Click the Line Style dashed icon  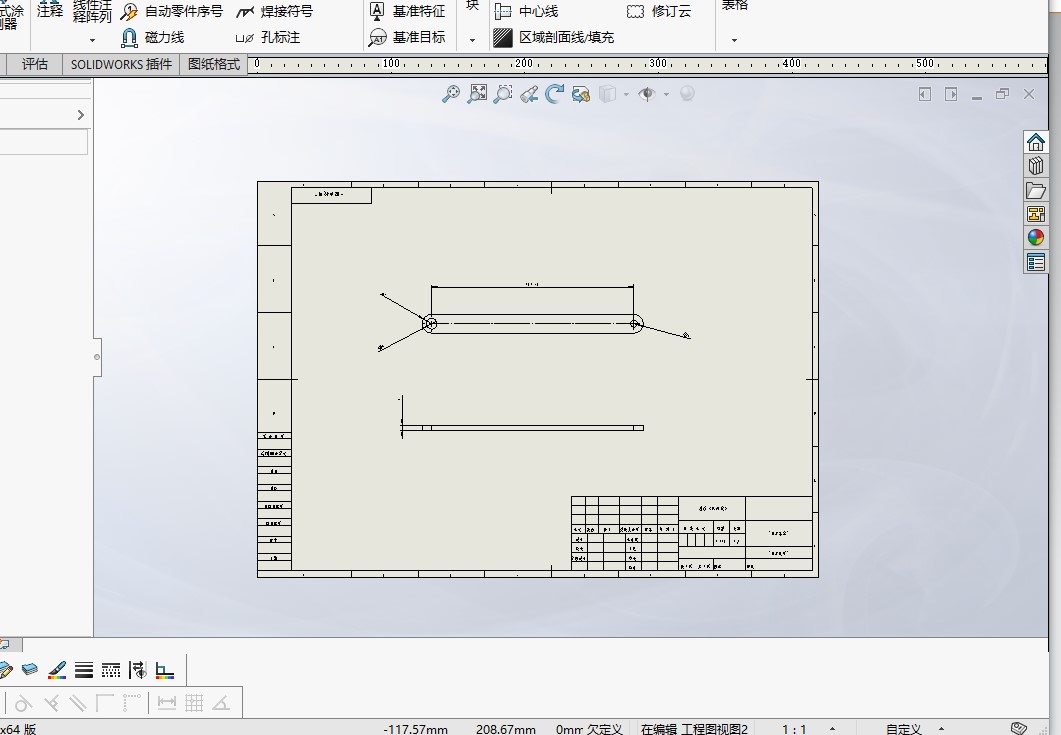111,670
